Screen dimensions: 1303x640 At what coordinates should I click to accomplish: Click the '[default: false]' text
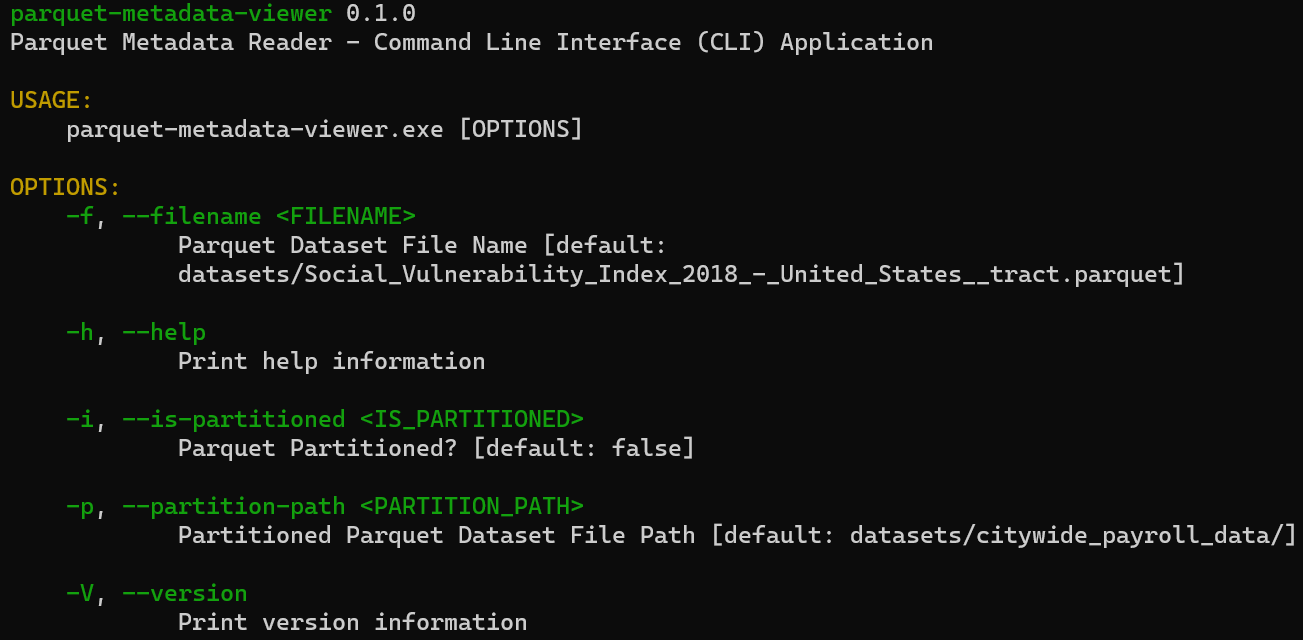583,448
